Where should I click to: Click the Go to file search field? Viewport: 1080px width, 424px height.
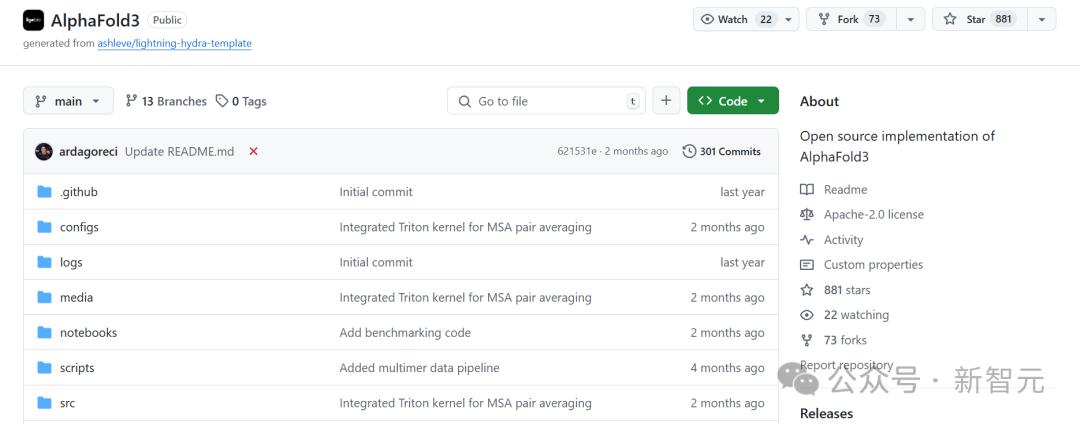[x=545, y=101]
